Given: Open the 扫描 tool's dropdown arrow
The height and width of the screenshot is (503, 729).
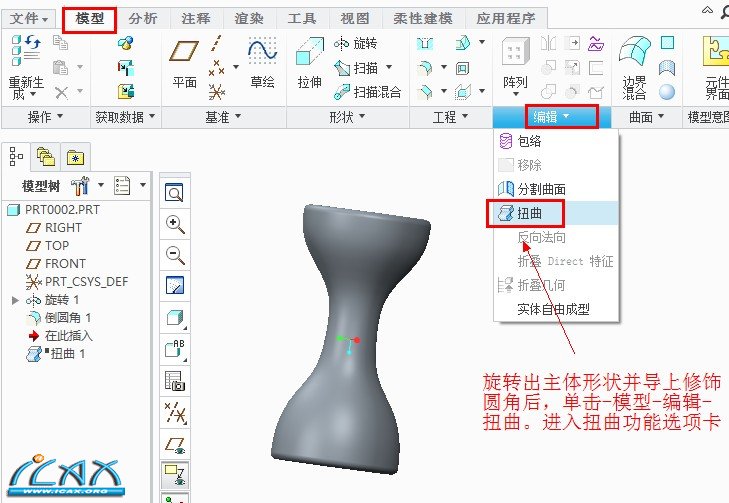Looking at the screenshot, I should pos(389,67).
